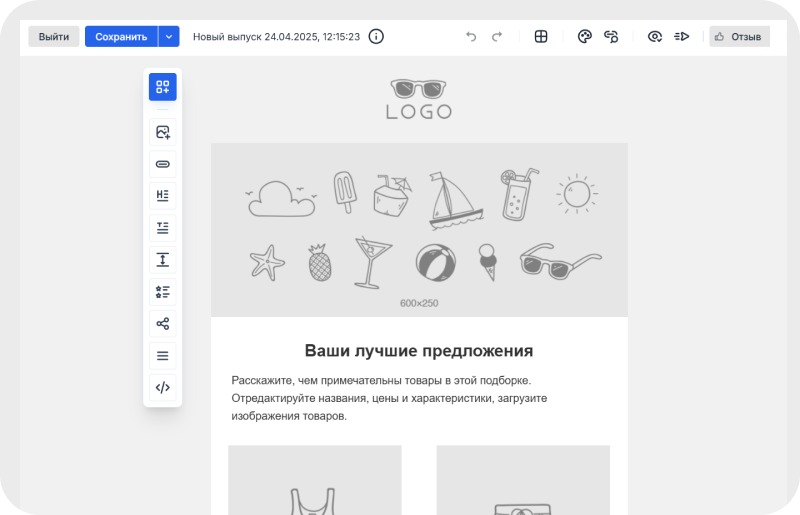Select the divider lines block icon
Screen dimensions: 800x515
click(163, 356)
